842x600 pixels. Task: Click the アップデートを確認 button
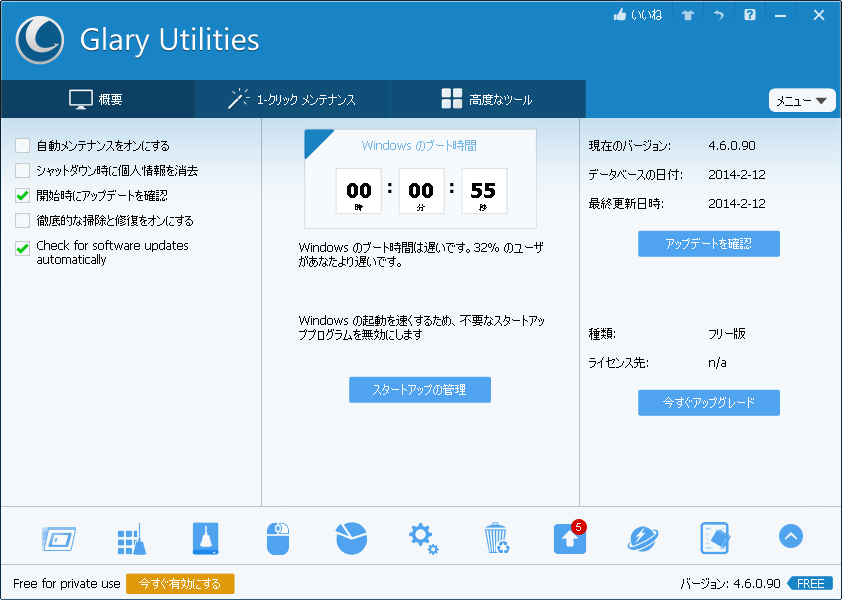[x=709, y=244]
